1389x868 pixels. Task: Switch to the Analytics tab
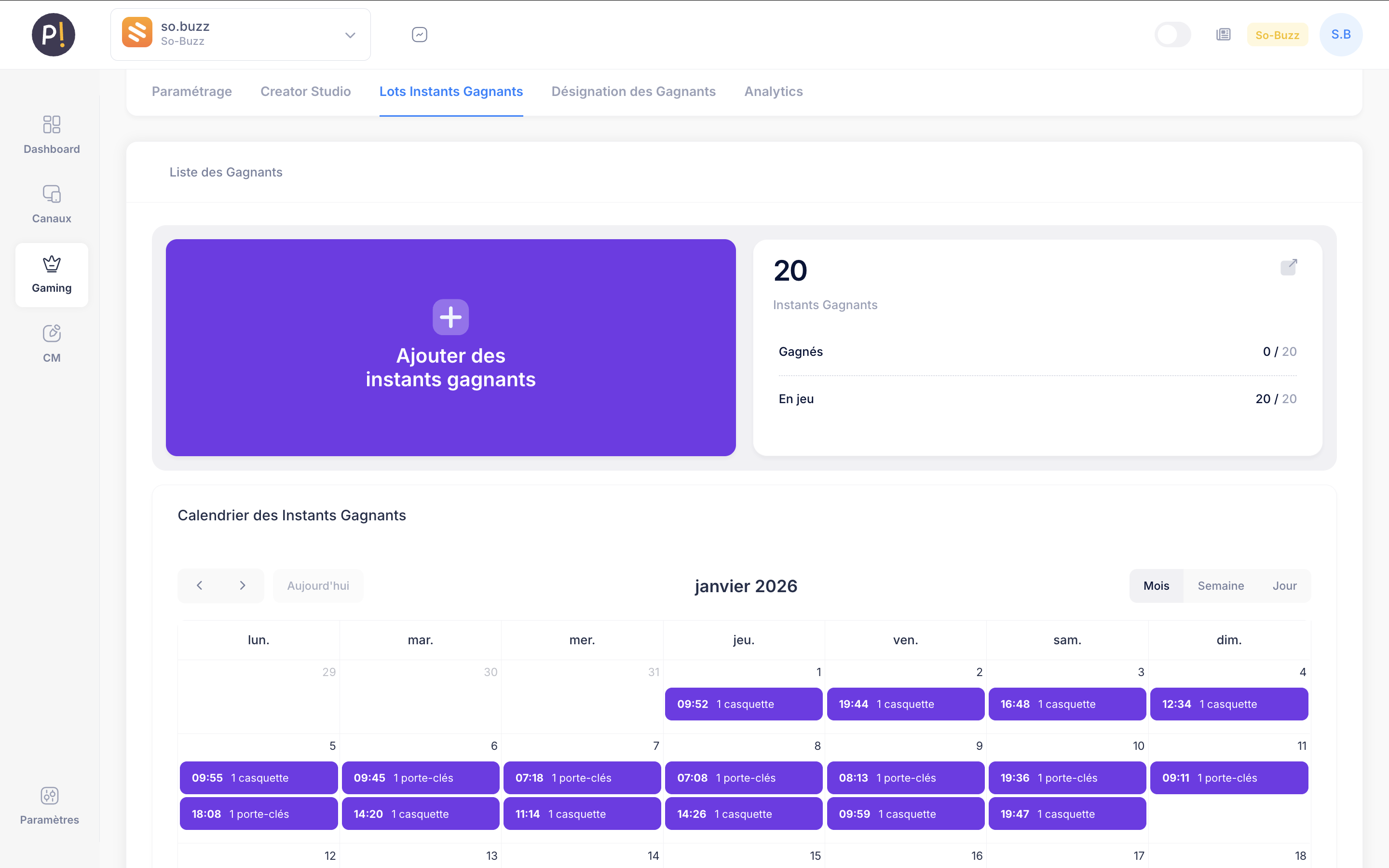pyautogui.click(x=773, y=91)
